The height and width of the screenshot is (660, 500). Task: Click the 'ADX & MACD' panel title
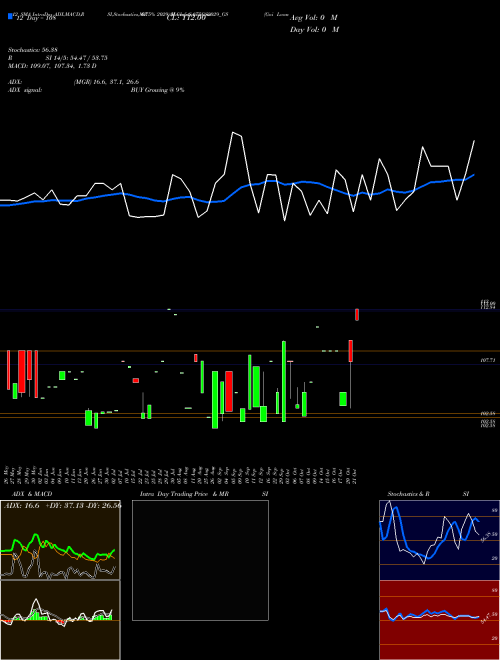[x=32, y=494]
